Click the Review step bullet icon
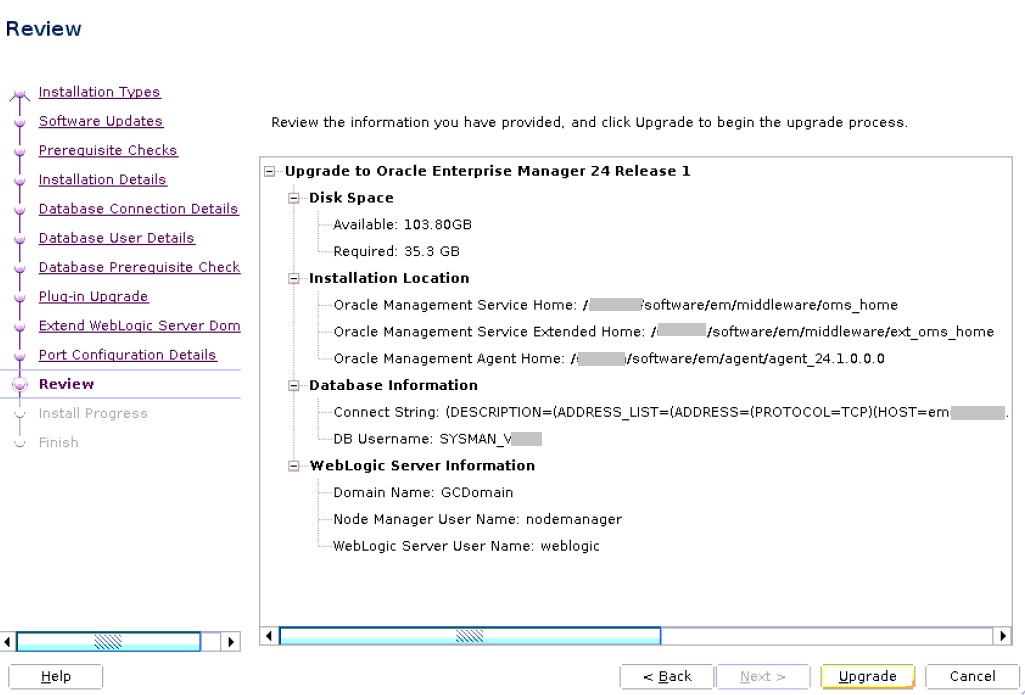The image size is (1025, 695). coord(20,384)
